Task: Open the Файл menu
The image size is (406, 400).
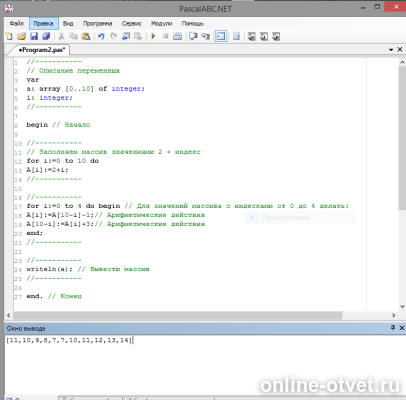Action: [17, 23]
